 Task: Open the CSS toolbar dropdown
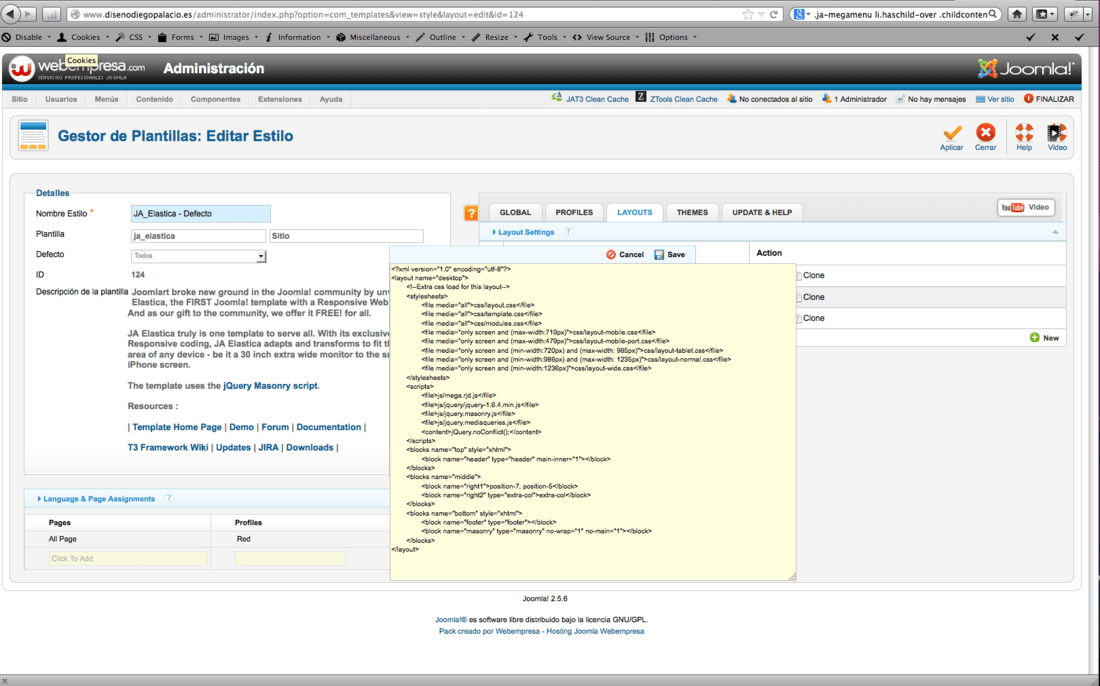tap(133, 37)
